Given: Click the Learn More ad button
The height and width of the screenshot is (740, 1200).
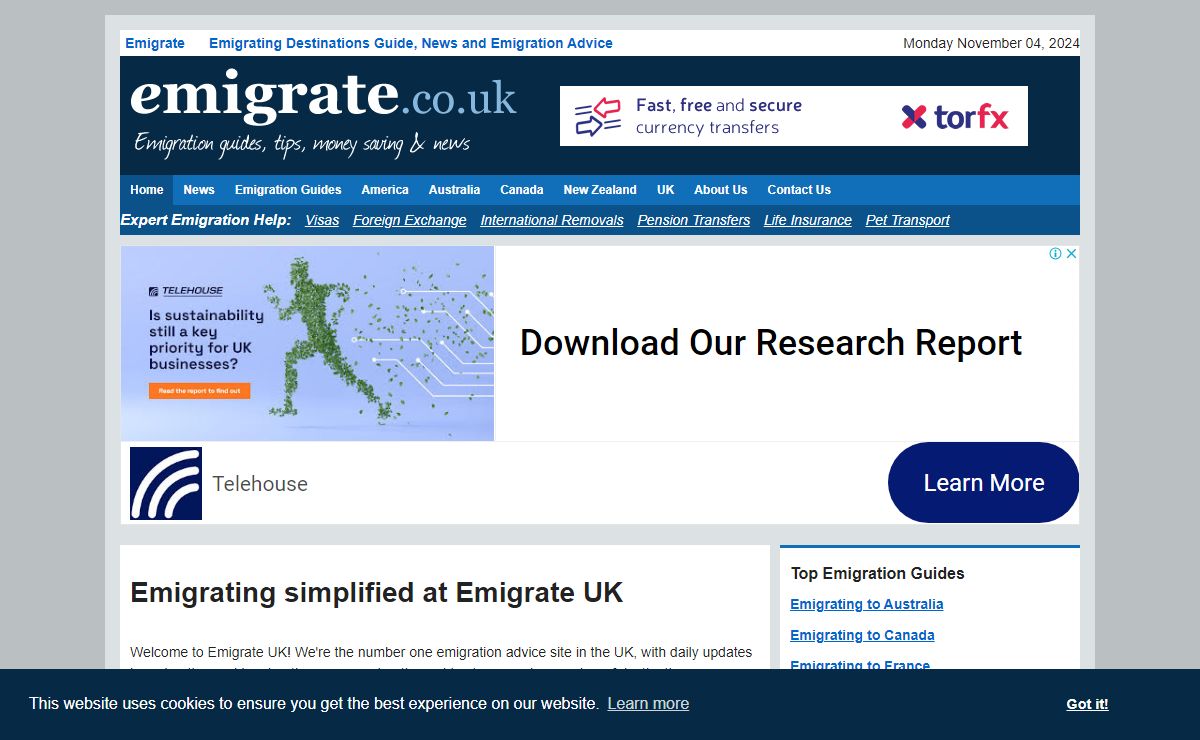Looking at the screenshot, I should coord(984,483).
